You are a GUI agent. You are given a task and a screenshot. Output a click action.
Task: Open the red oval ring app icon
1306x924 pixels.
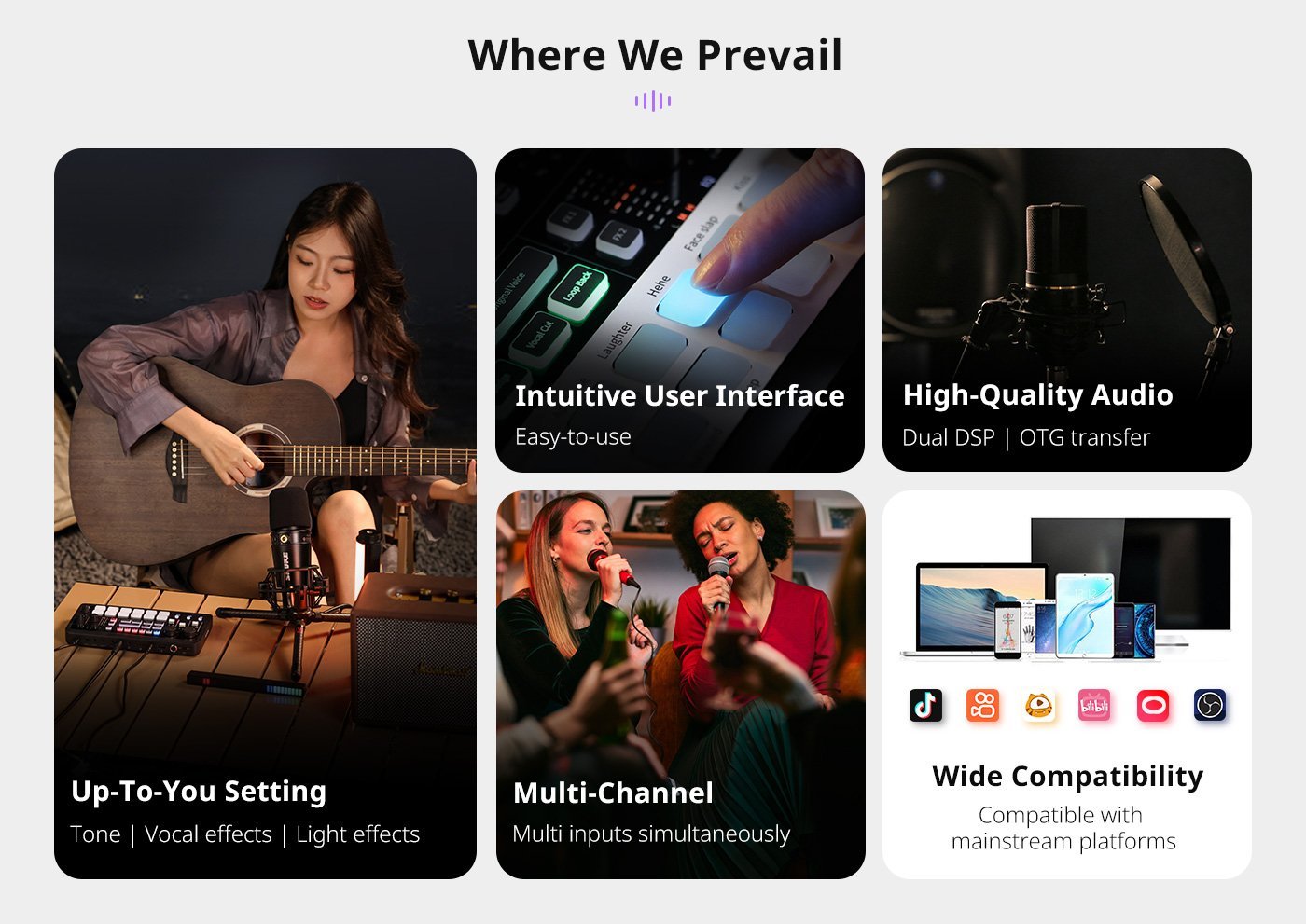(x=1153, y=705)
